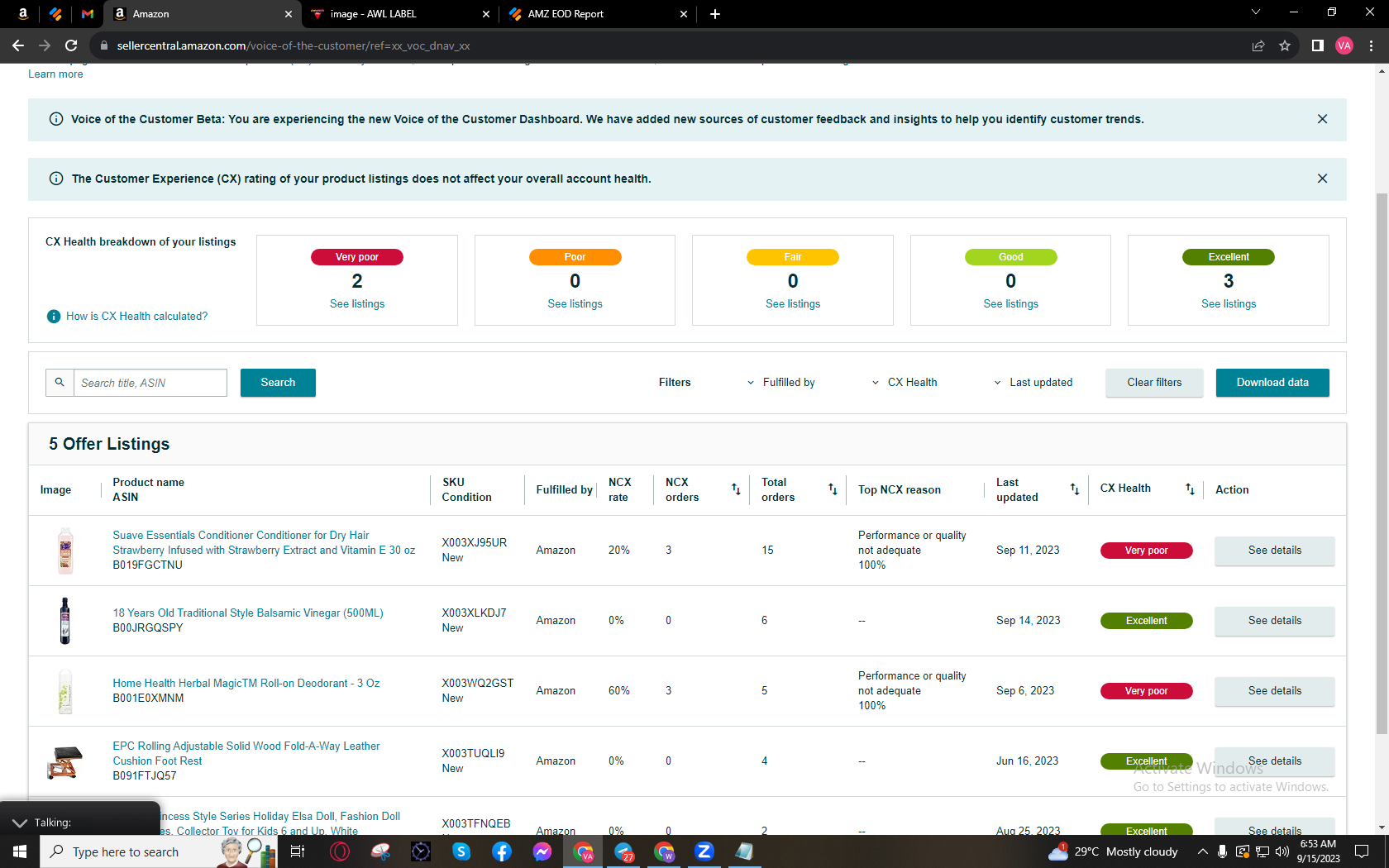1389x868 pixels.
Task: Open See listings under Good
Action: [1011, 303]
